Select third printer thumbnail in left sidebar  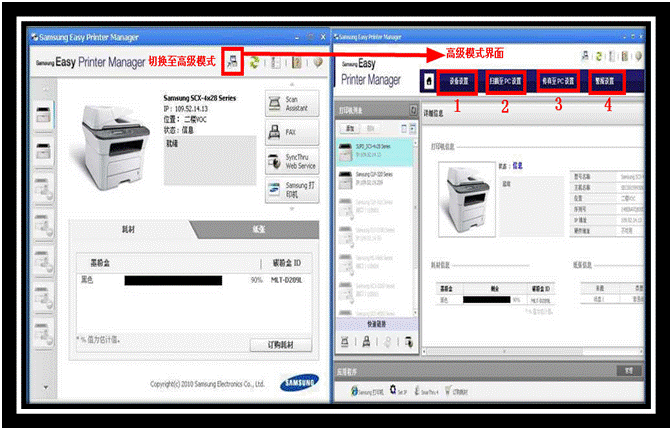coord(43,187)
